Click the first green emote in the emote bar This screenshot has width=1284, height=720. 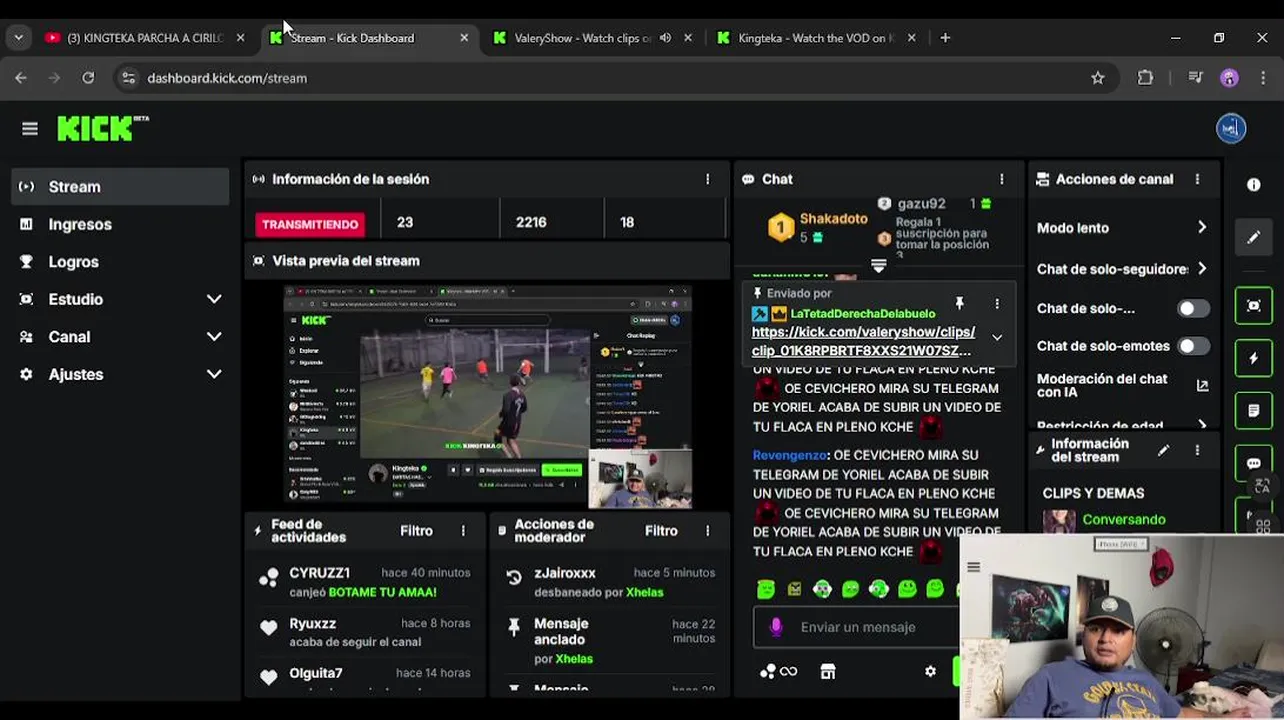[x=766, y=589]
